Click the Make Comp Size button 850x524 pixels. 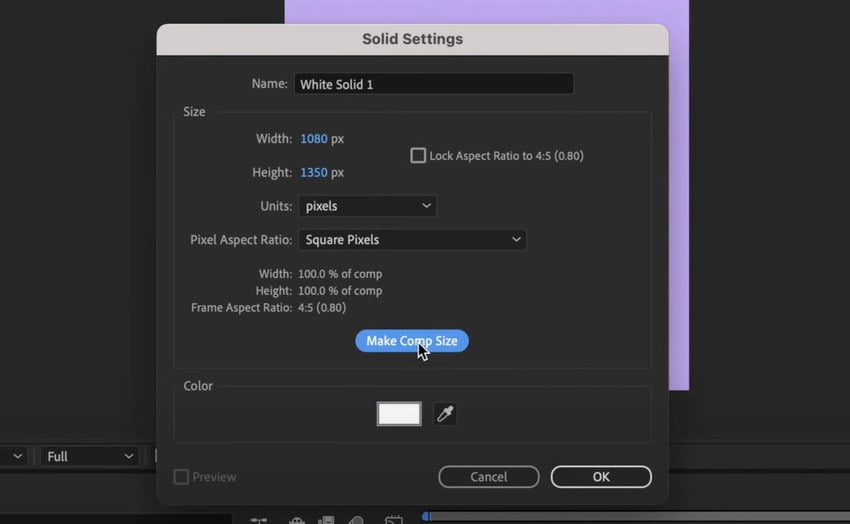(x=412, y=341)
